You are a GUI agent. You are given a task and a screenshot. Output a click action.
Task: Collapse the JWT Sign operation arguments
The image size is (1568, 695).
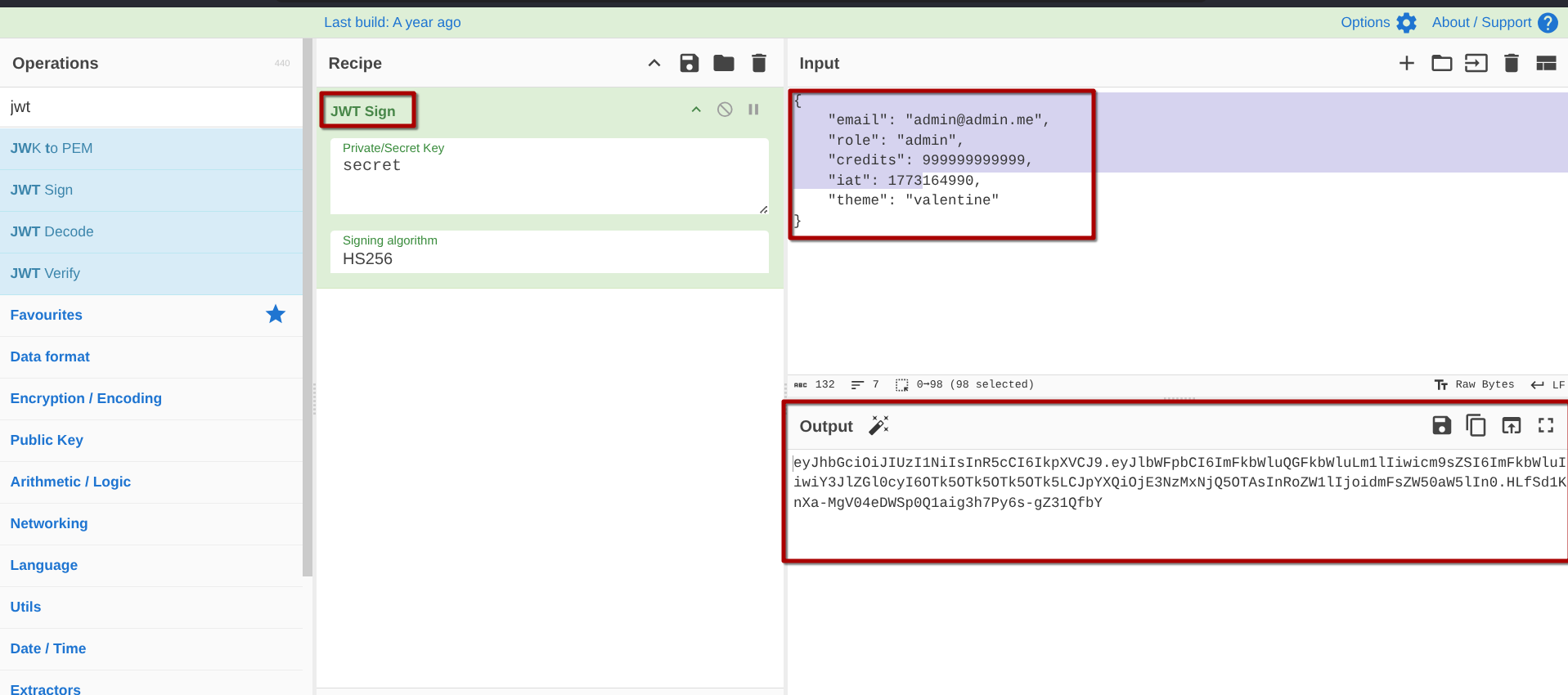[x=696, y=110]
